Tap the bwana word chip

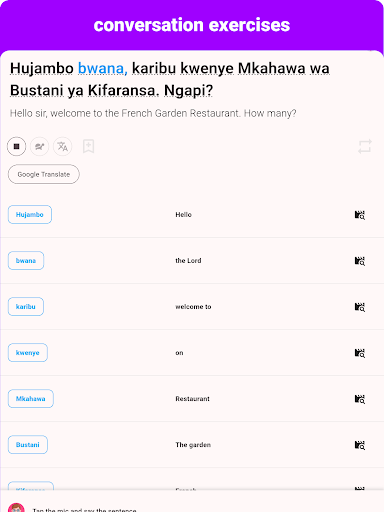[26, 260]
